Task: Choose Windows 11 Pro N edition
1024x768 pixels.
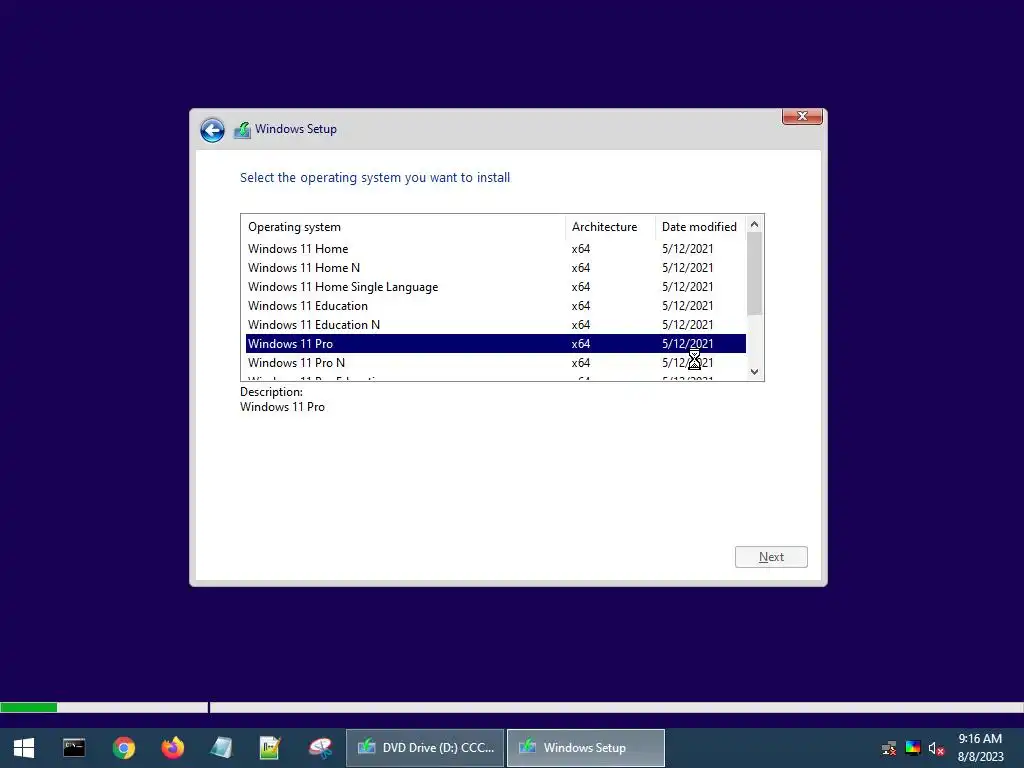Action: point(496,362)
